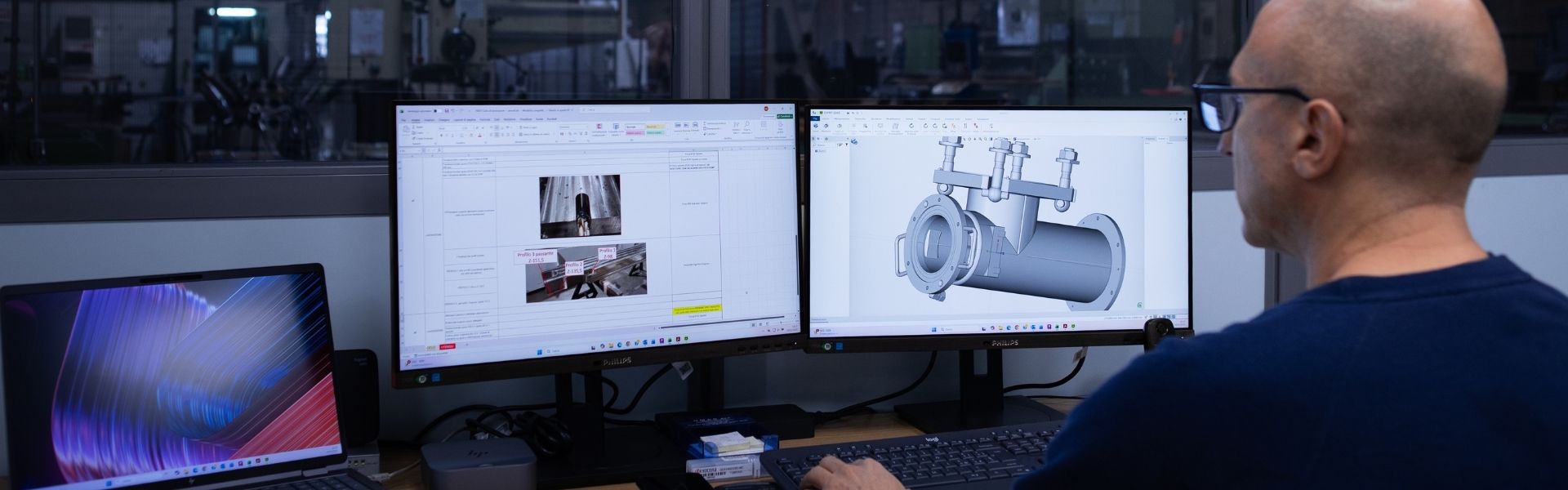Apply the yellow Neutral cell style
The width and height of the screenshot is (1568, 490).
655,127
